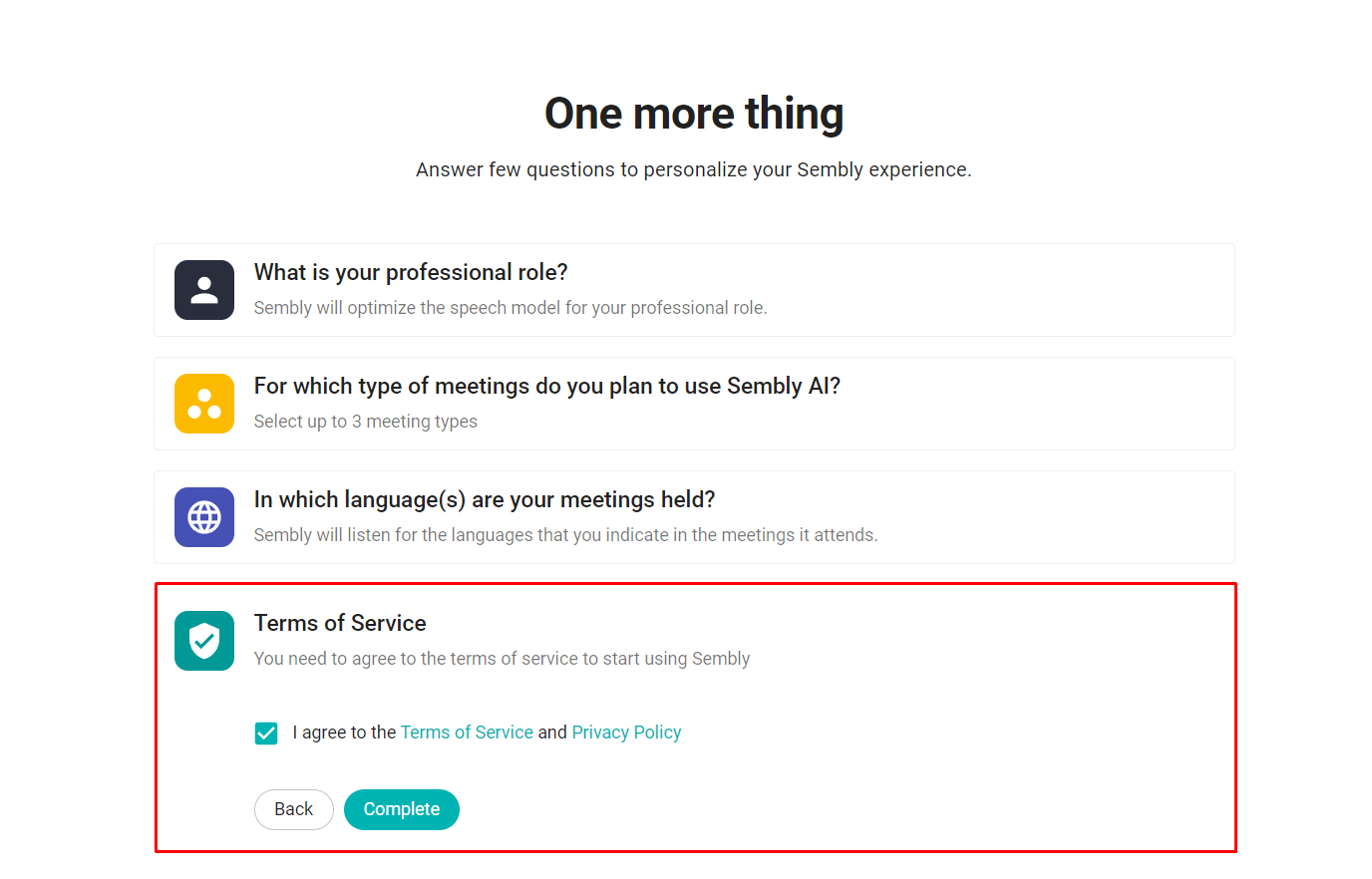Click the dark person profile icon

click(x=204, y=290)
